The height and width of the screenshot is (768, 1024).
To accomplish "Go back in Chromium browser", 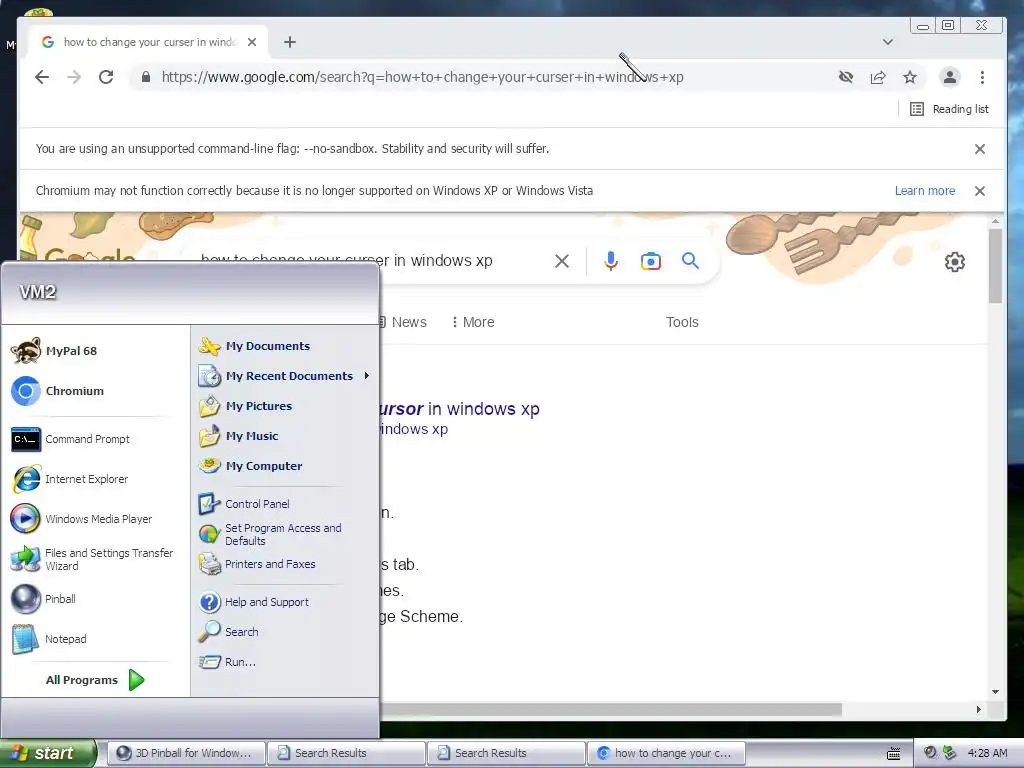I will [x=42, y=77].
